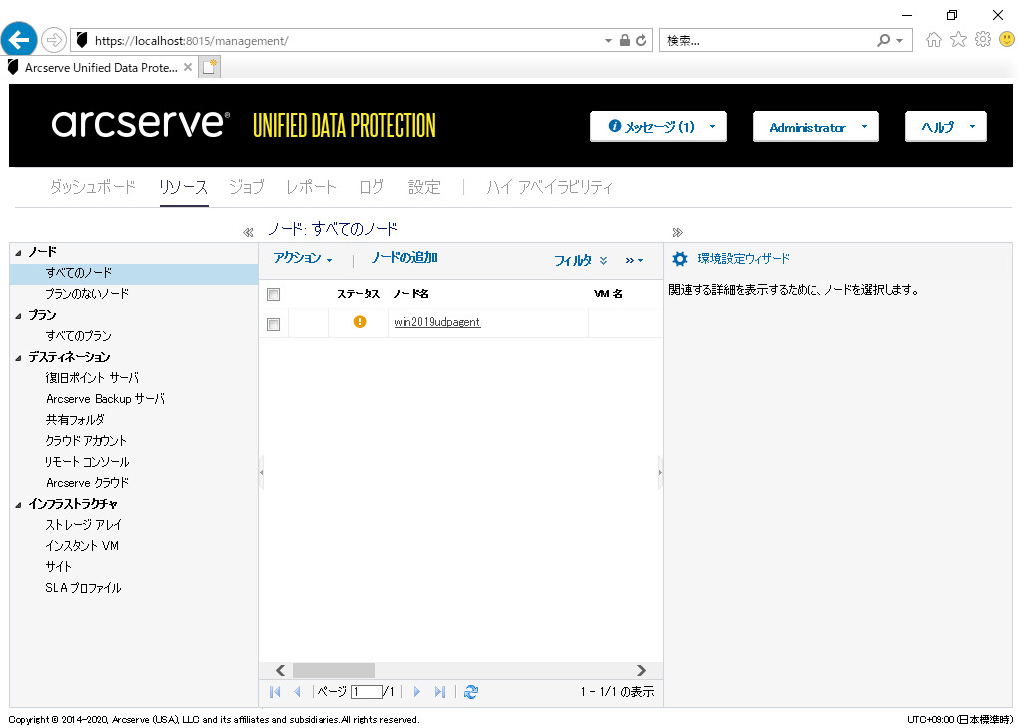
Task: Collapse the ノード tree group
Action: [x=18, y=253]
